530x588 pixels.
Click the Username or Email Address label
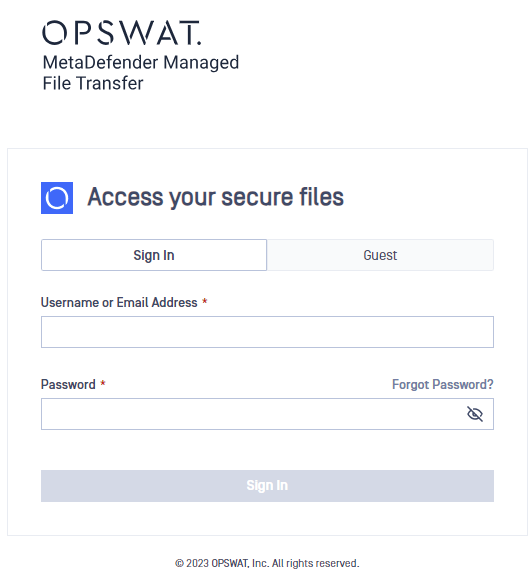tap(119, 302)
